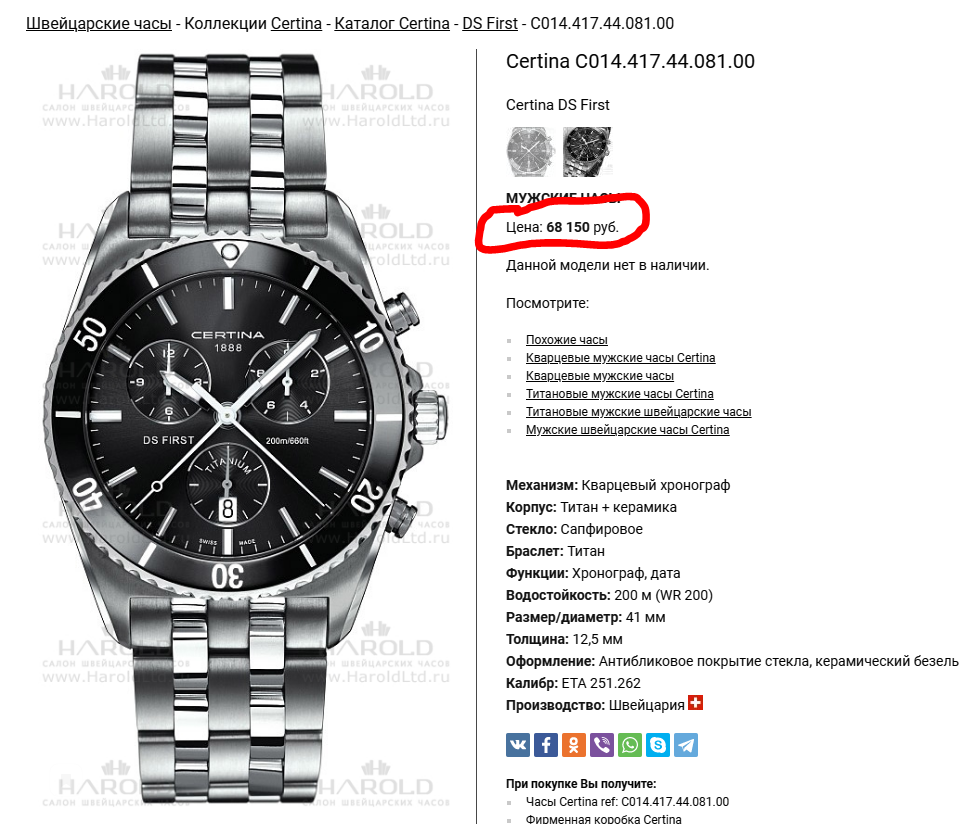Navigate to the DS First breadcrumb
The height and width of the screenshot is (824, 971).
pyautogui.click(x=490, y=24)
